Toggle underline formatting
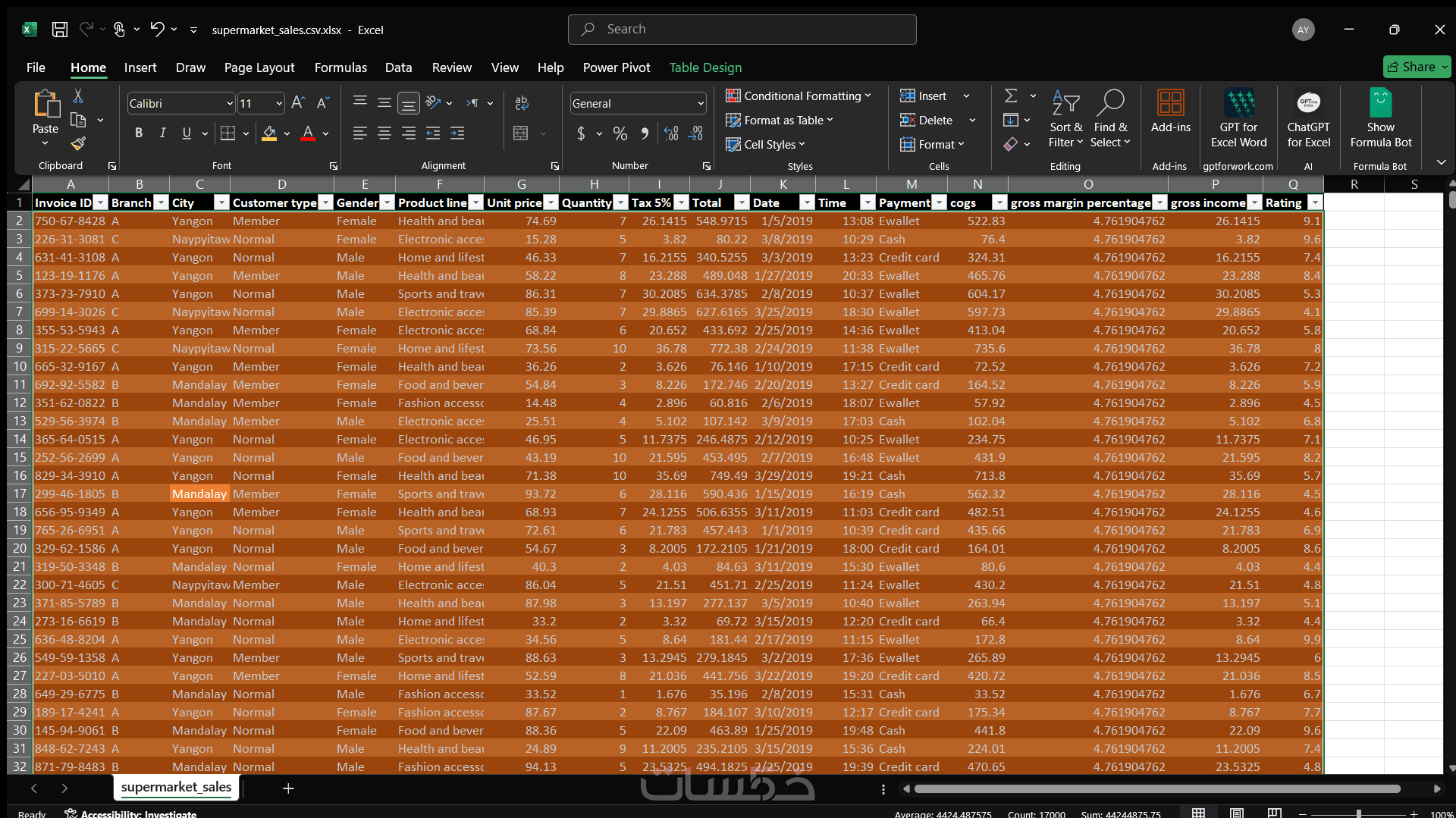Viewport: 1456px width, 818px height. point(187,133)
